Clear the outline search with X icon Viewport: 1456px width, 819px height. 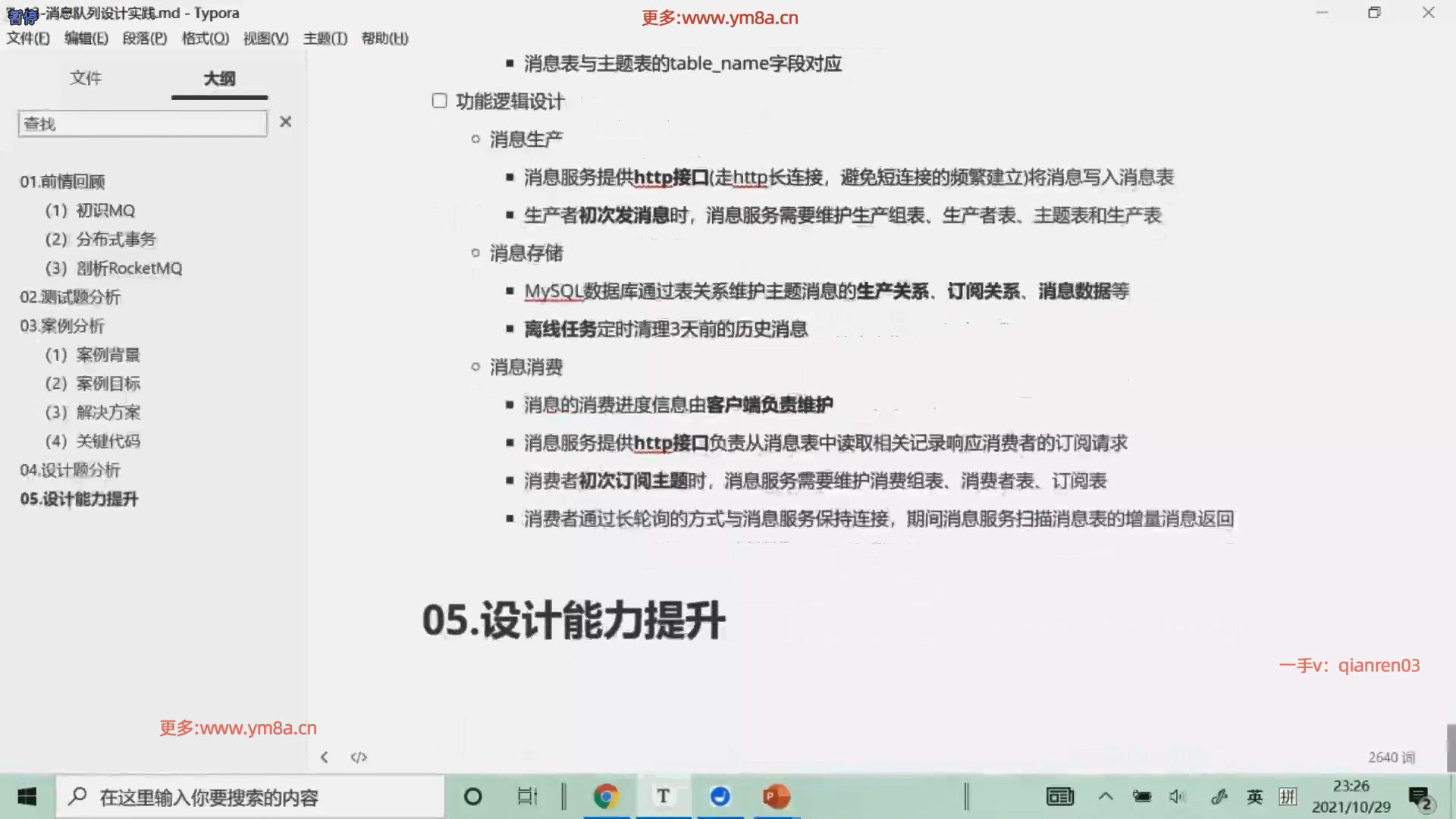[x=285, y=122]
